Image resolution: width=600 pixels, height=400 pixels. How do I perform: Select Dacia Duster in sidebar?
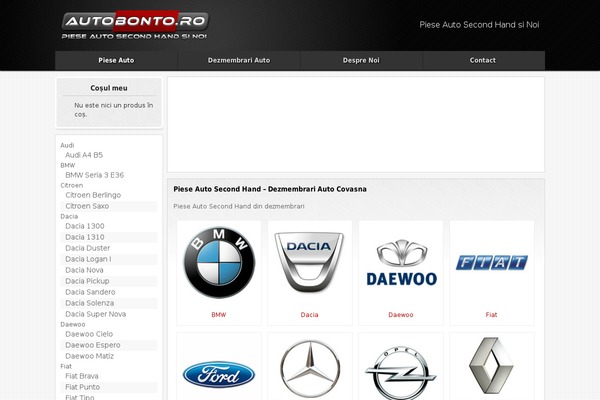[88, 248]
